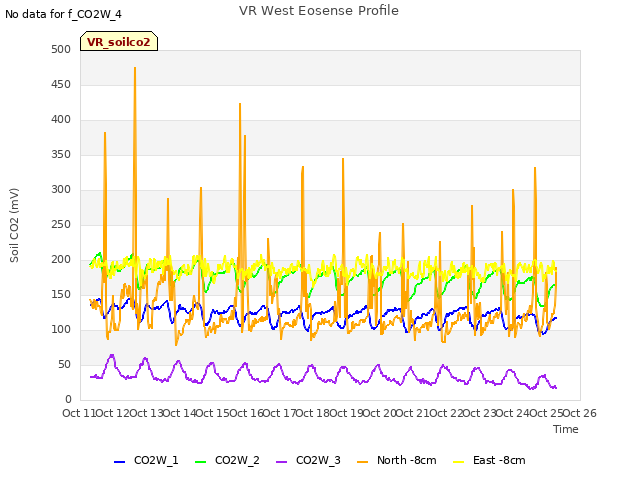Click the Soil CO2 (mV) axis label
Screen dimensions: 640x480
click(14, 225)
